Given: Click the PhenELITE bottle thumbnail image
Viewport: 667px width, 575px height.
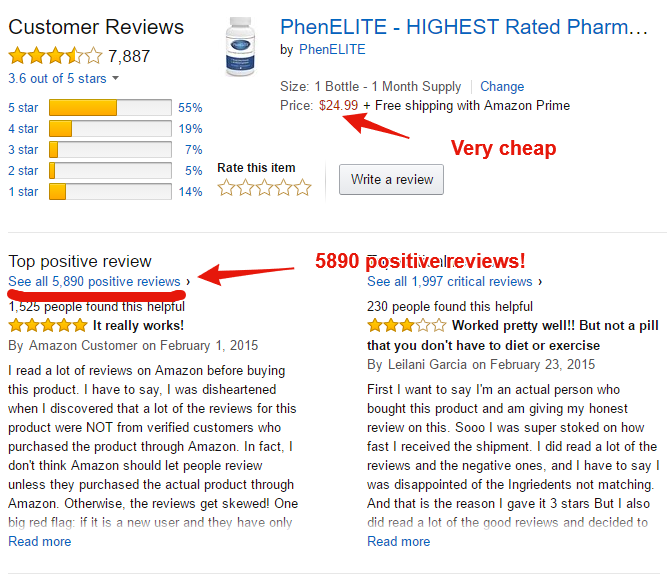Looking at the screenshot, I should (240, 47).
